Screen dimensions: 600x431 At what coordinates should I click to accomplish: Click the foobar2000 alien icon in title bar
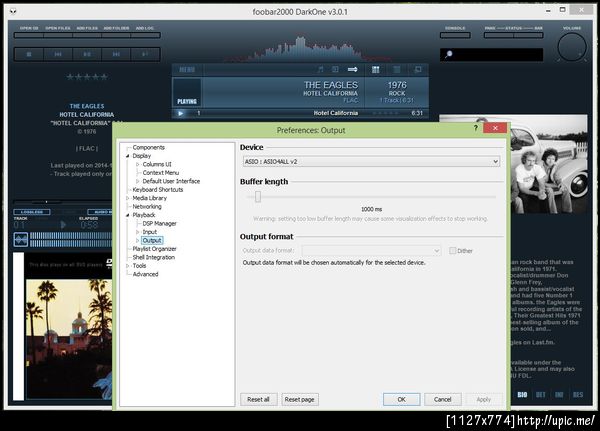pos(14,11)
